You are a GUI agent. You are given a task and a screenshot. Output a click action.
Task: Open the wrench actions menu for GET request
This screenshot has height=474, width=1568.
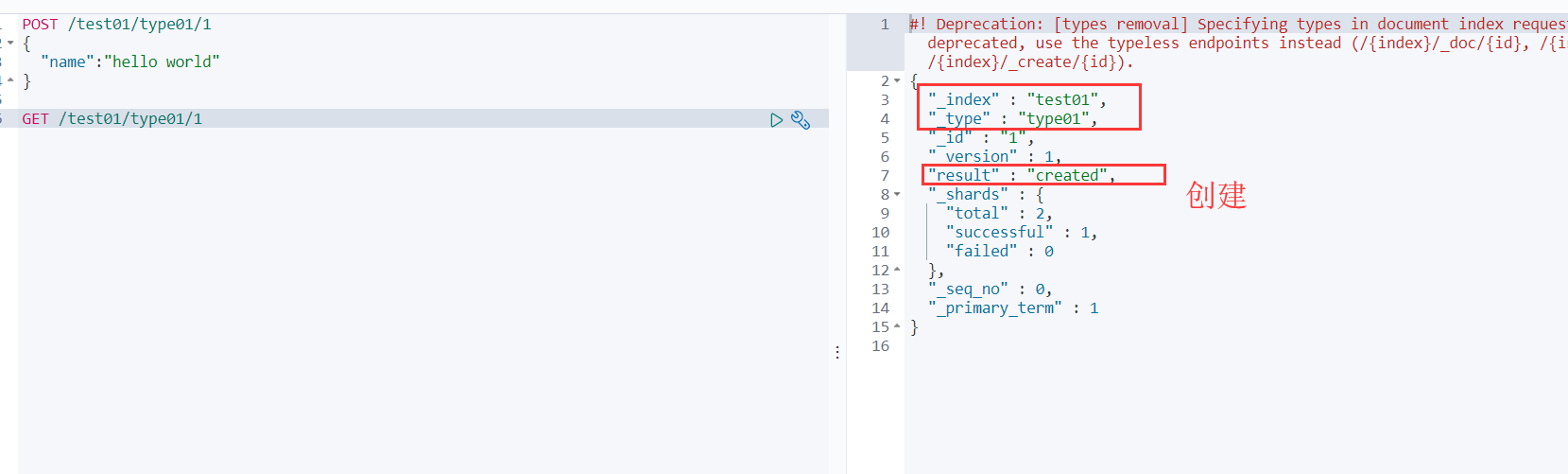coord(801,119)
